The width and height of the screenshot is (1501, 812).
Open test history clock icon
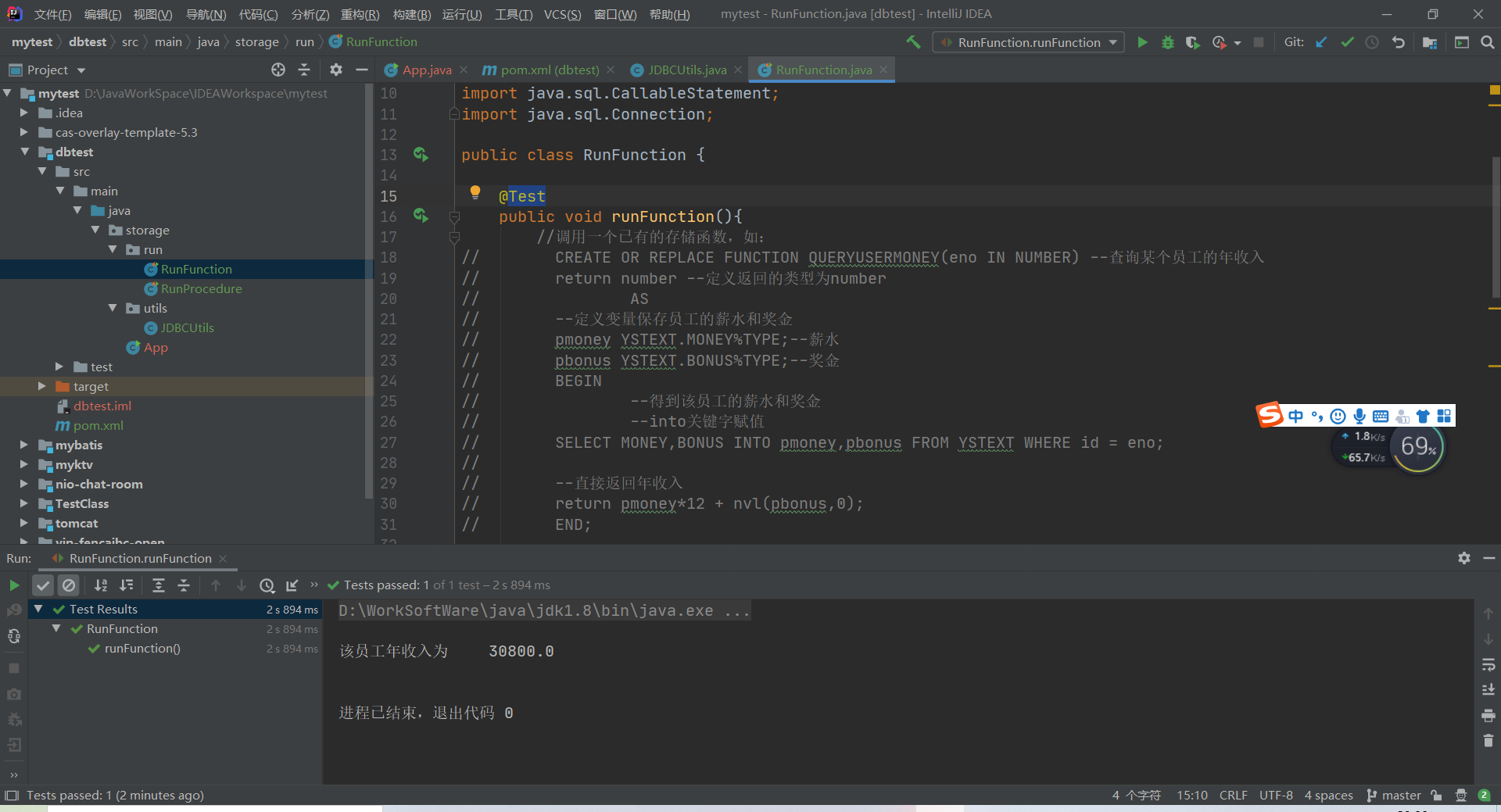(267, 585)
